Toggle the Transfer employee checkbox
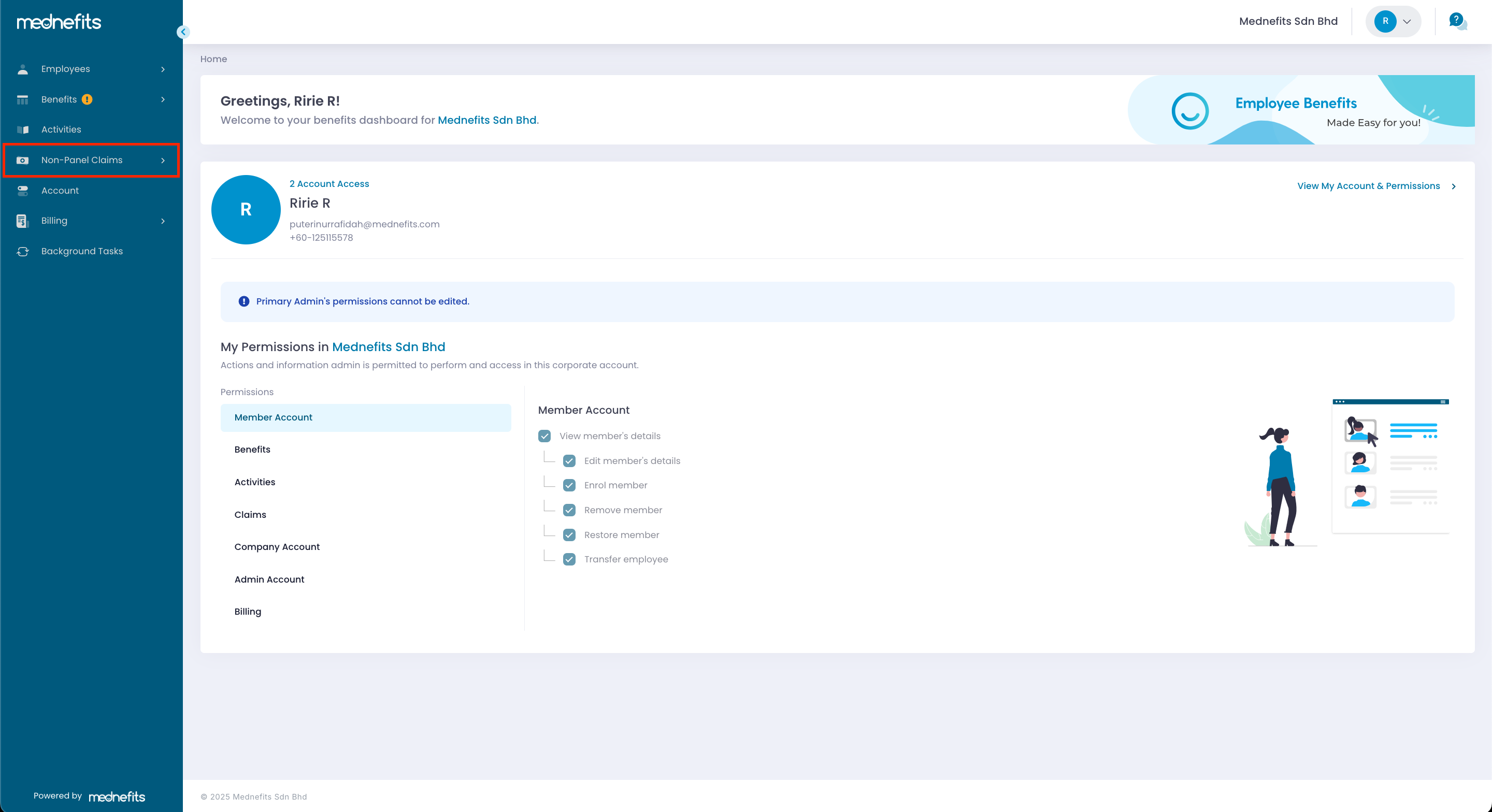Image resolution: width=1492 pixels, height=812 pixels. point(569,559)
